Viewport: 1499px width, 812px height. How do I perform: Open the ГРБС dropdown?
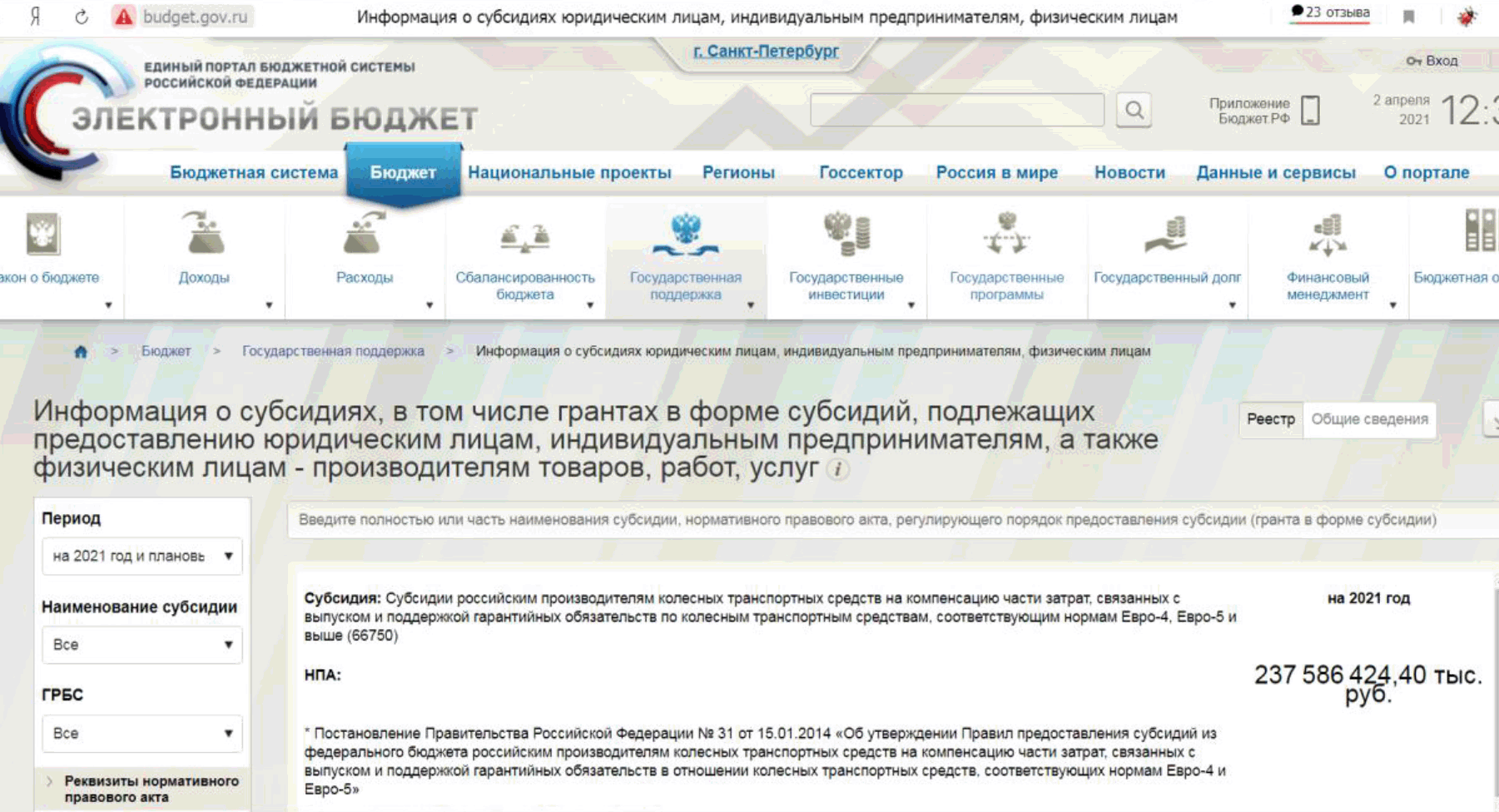[x=141, y=733]
